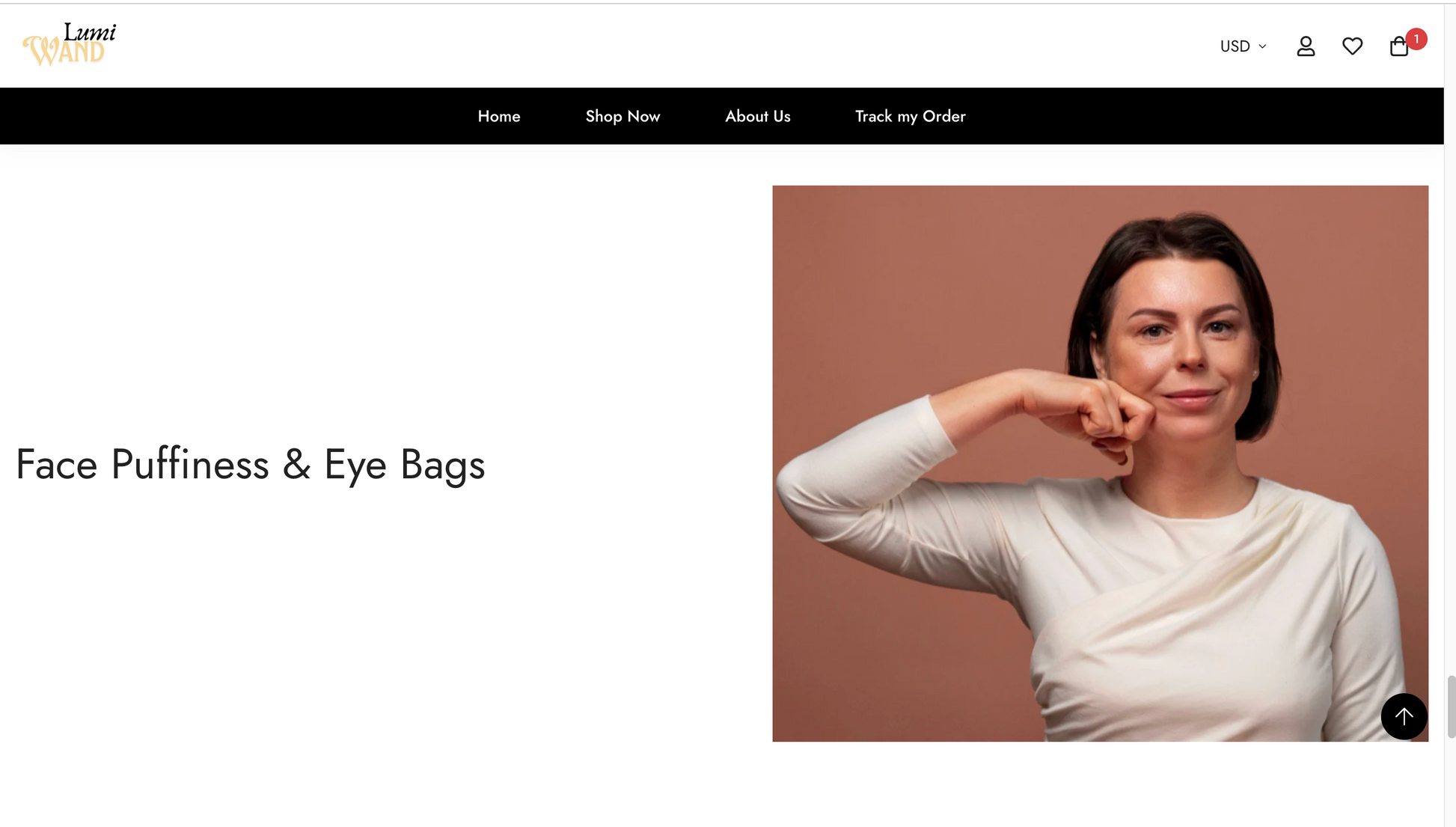Image resolution: width=1456 pixels, height=827 pixels.
Task: Click the red cart count badge
Action: tap(1416, 39)
